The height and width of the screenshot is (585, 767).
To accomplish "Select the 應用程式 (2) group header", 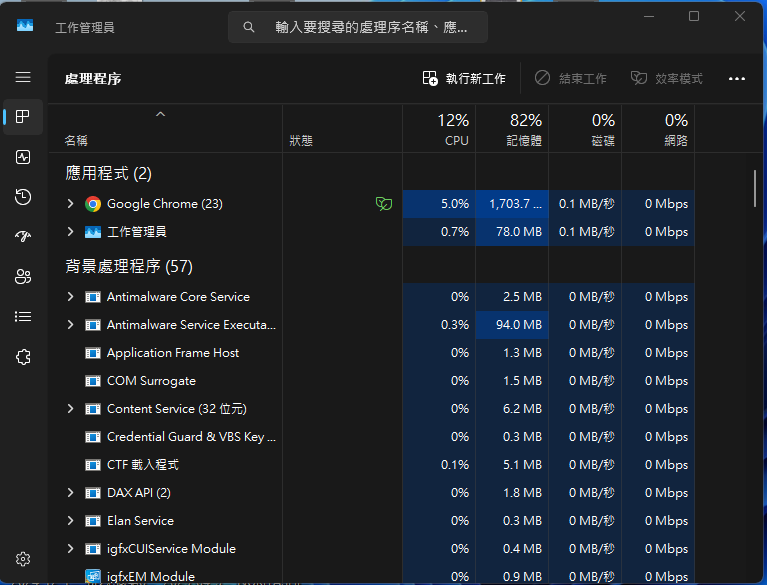I will click(109, 174).
